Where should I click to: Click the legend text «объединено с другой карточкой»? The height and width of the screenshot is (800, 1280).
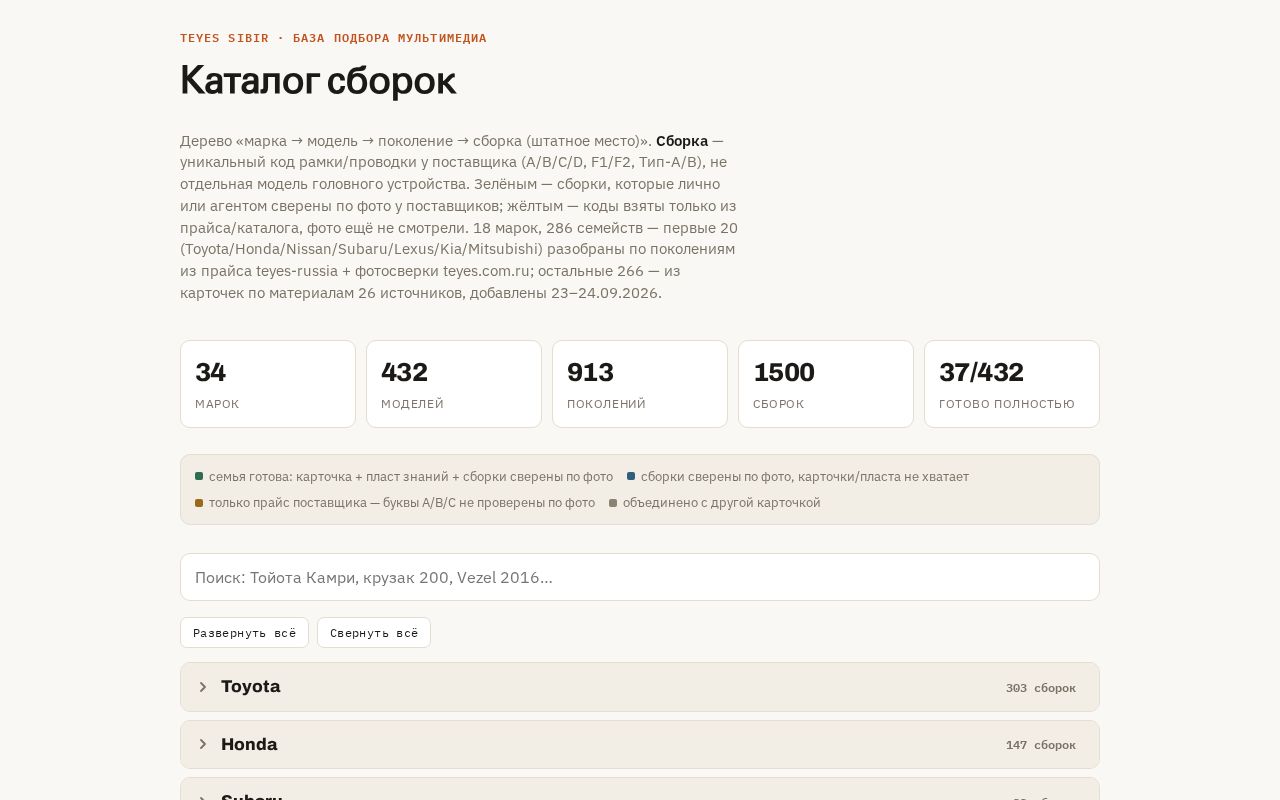point(722,503)
